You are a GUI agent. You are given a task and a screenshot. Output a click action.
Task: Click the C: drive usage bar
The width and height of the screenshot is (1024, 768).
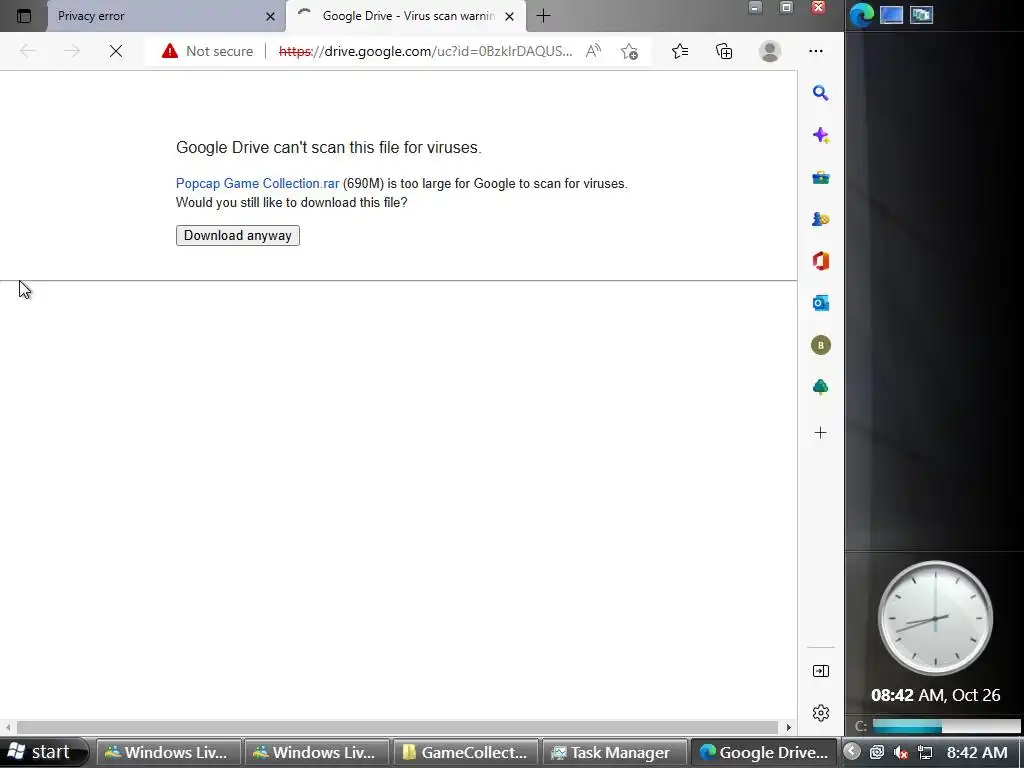click(946, 726)
